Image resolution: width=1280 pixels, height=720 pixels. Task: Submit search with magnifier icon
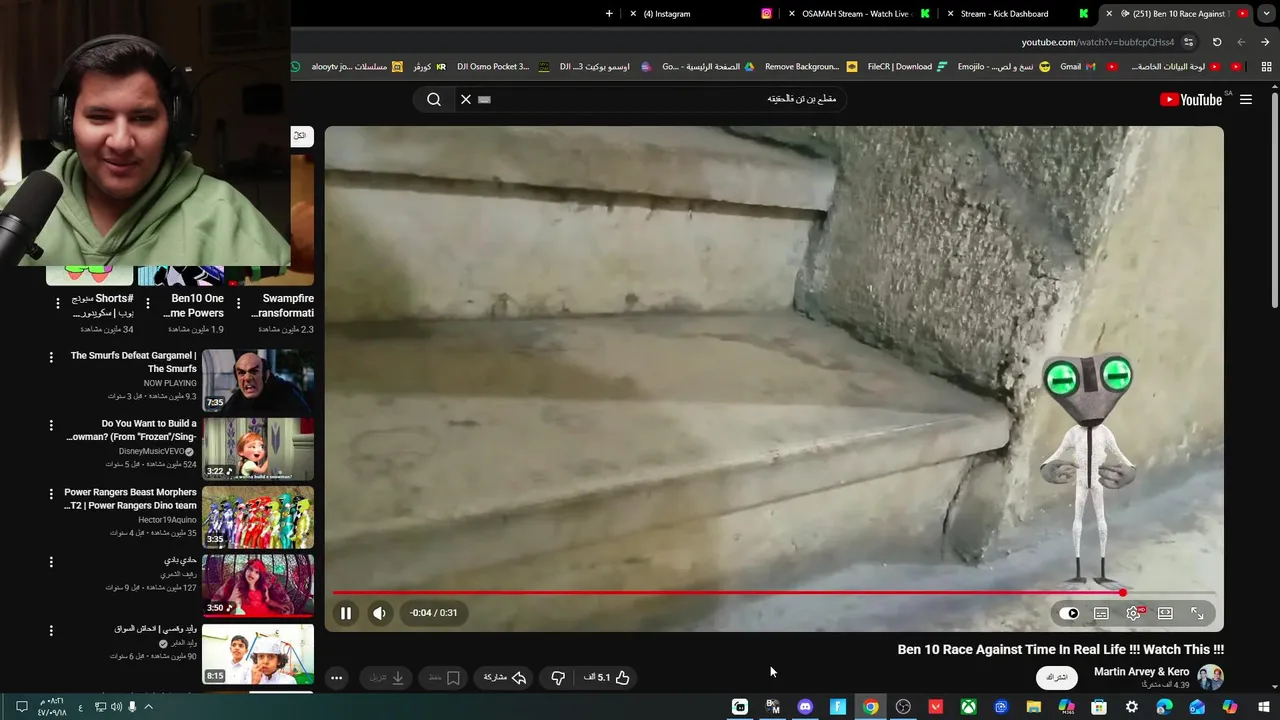click(x=434, y=99)
